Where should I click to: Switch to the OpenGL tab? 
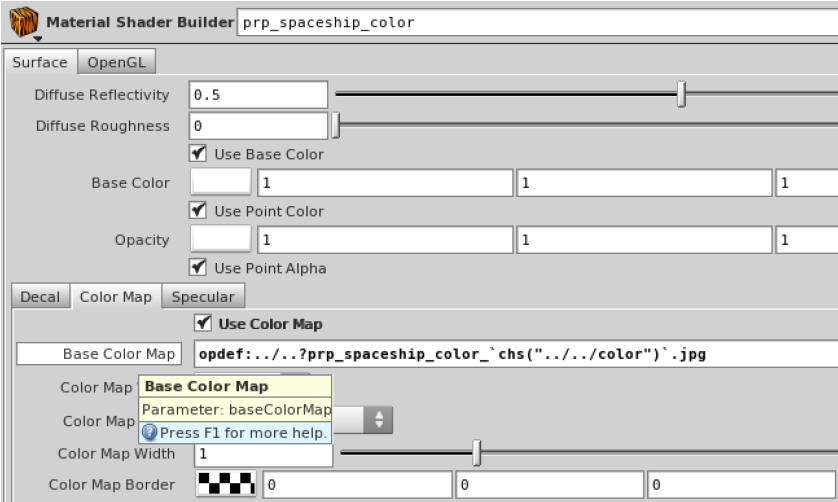click(118, 62)
